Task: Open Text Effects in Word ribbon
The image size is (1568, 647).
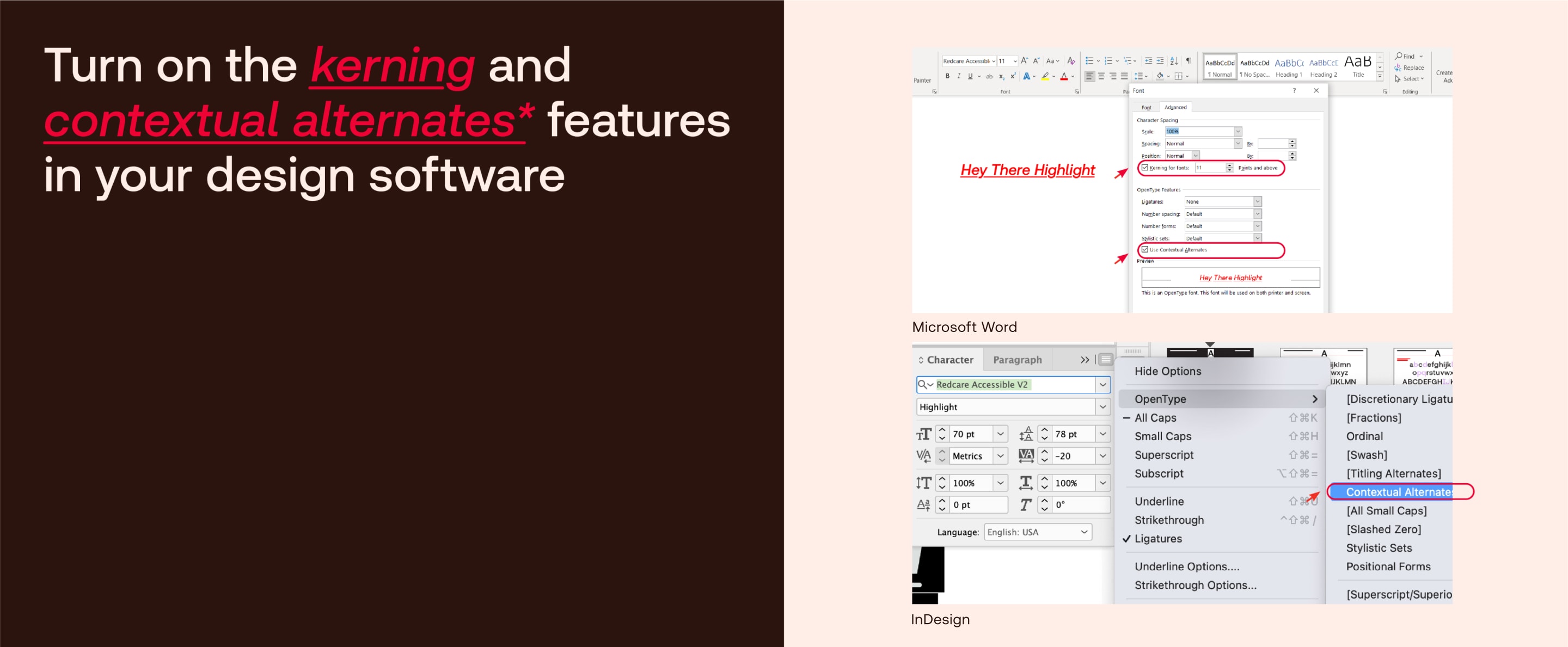Action: [1027, 76]
